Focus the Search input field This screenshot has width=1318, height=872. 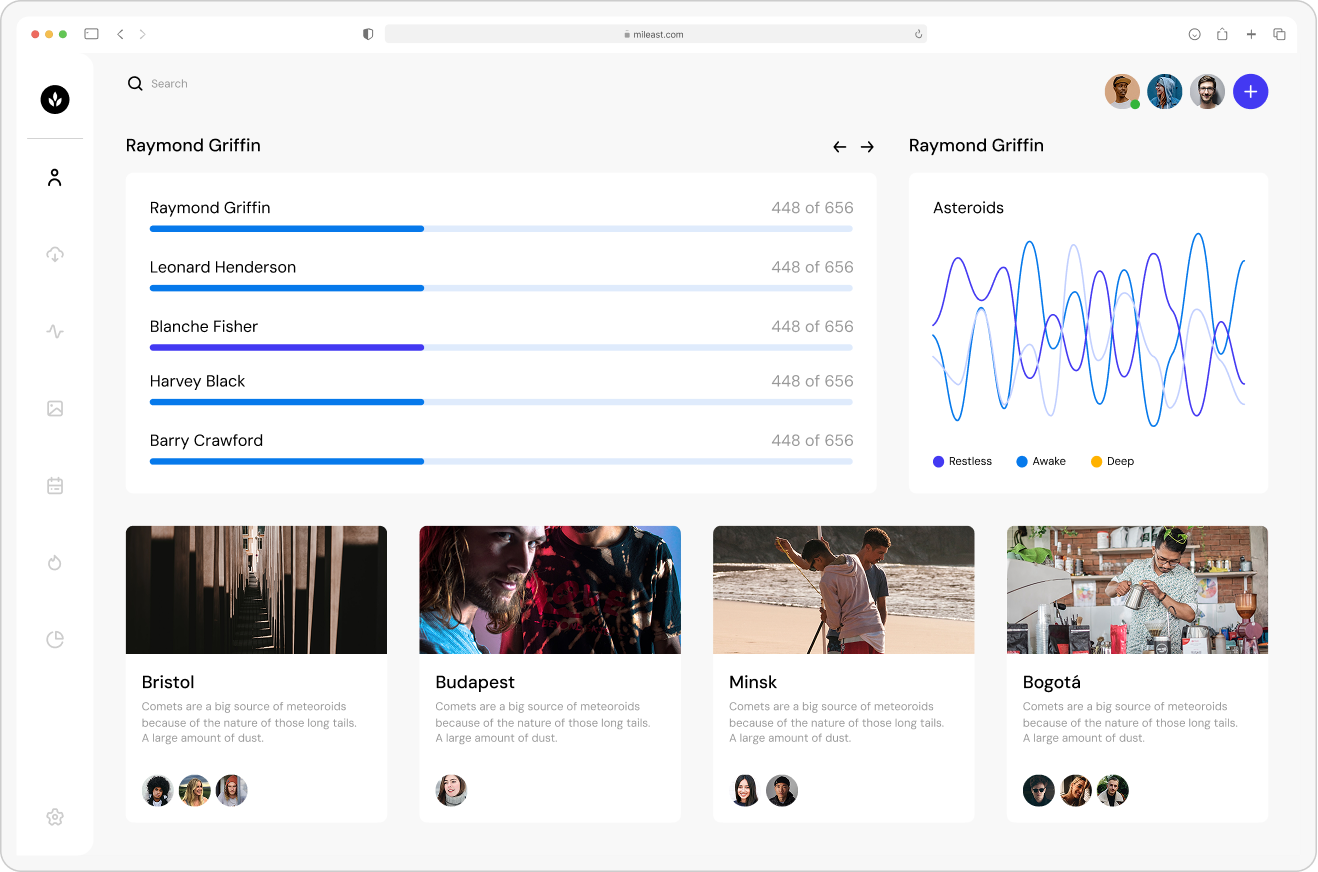pos(169,84)
